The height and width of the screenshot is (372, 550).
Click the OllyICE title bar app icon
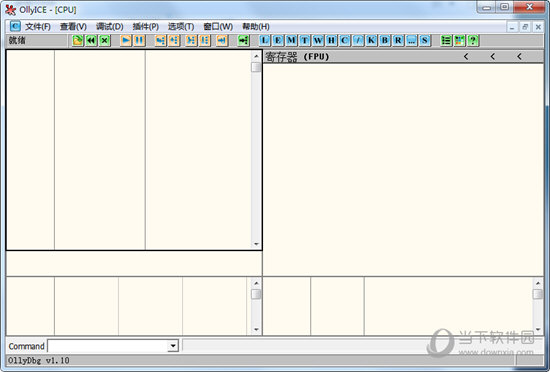click(11, 10)
